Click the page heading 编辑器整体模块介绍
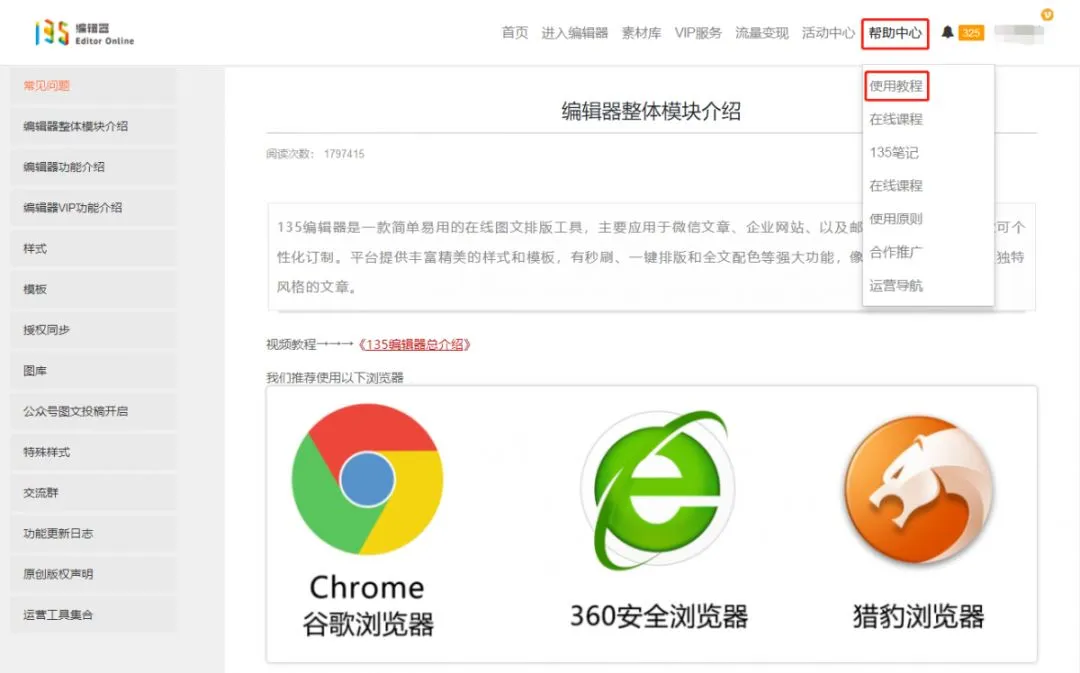 pyautogui.click(x=651, y=111)
